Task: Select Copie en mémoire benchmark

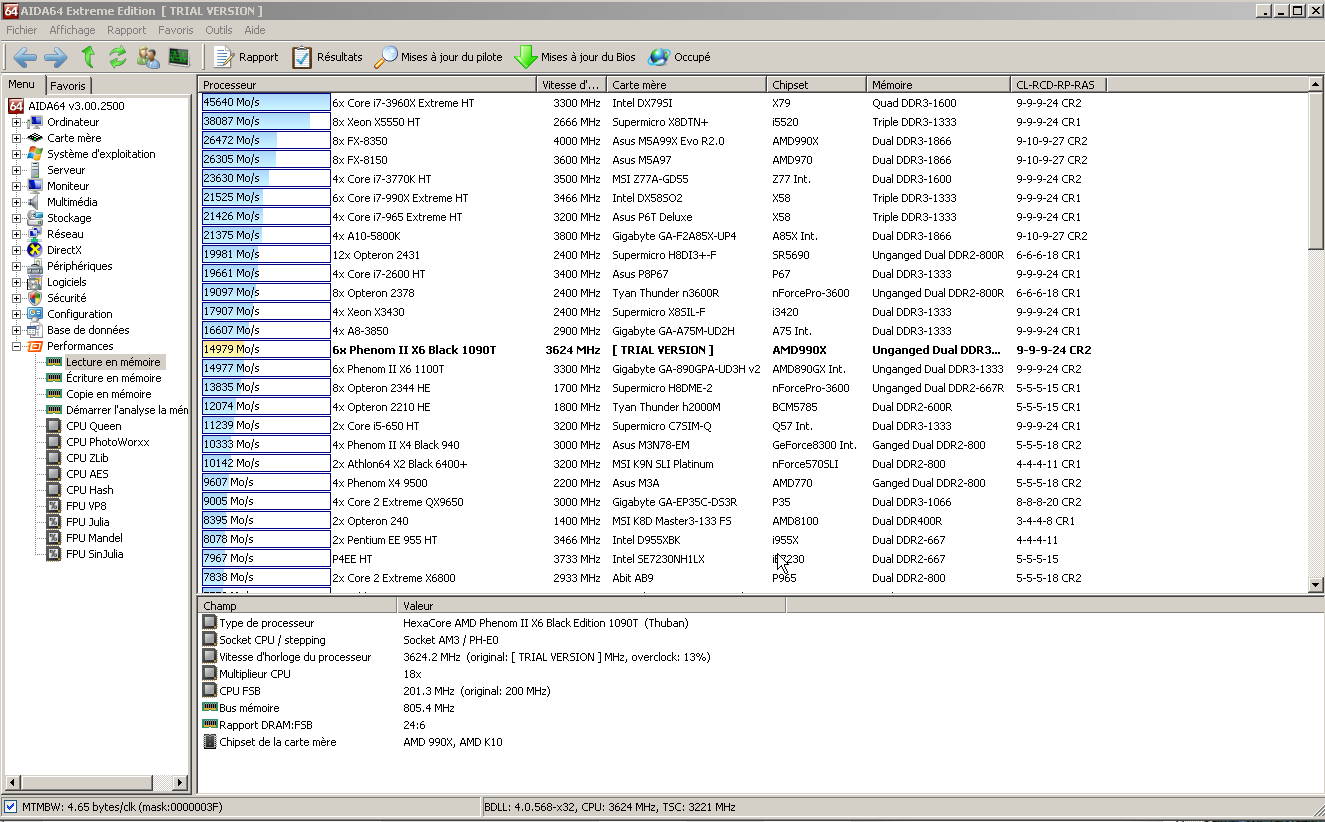Action: [108, 394]
